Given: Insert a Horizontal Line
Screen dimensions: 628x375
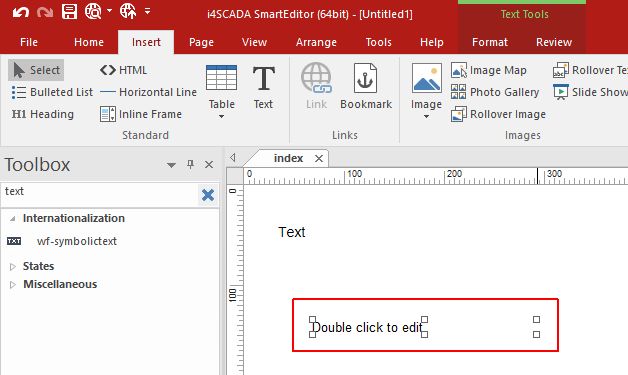Looking at the screenshot, I should (x=148, y=92).
